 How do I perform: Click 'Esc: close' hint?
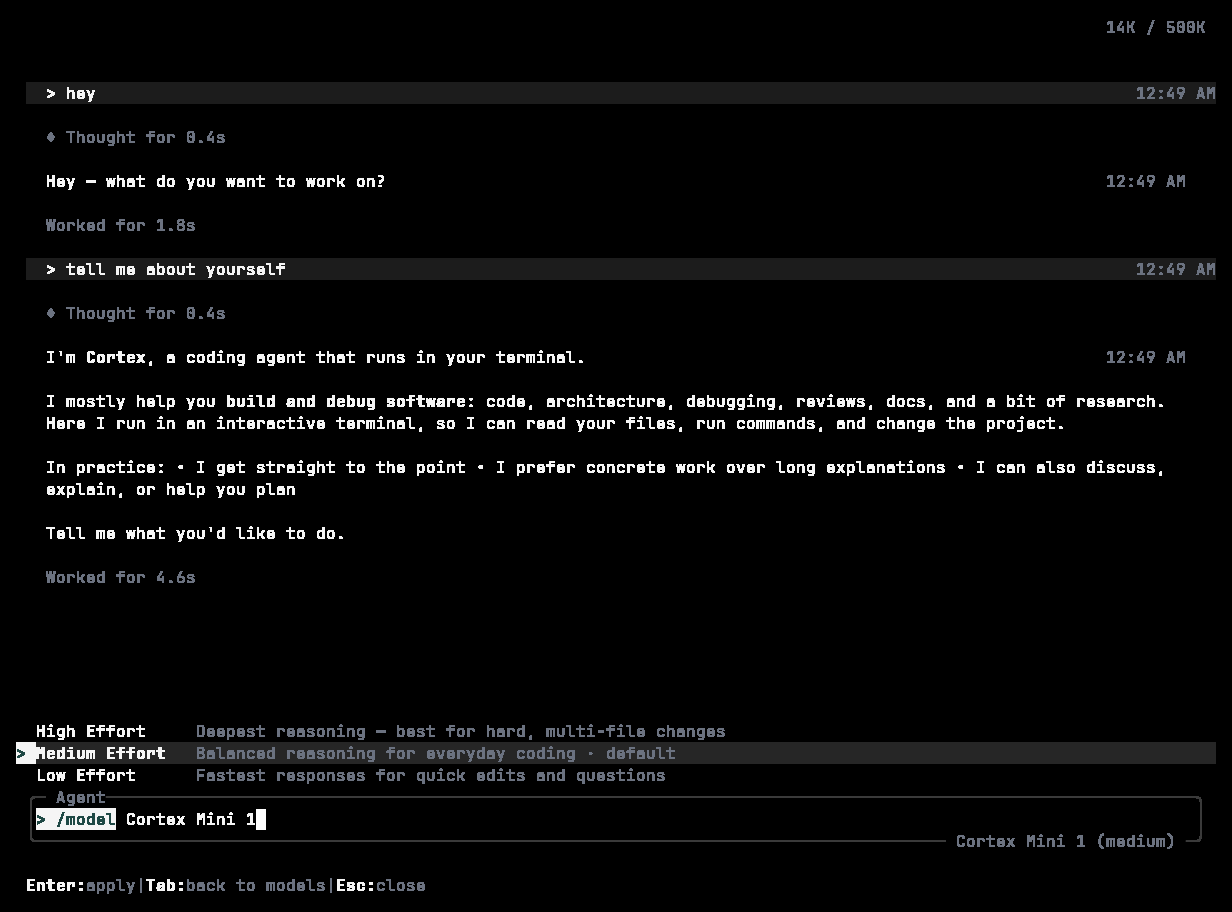(381, 885)
